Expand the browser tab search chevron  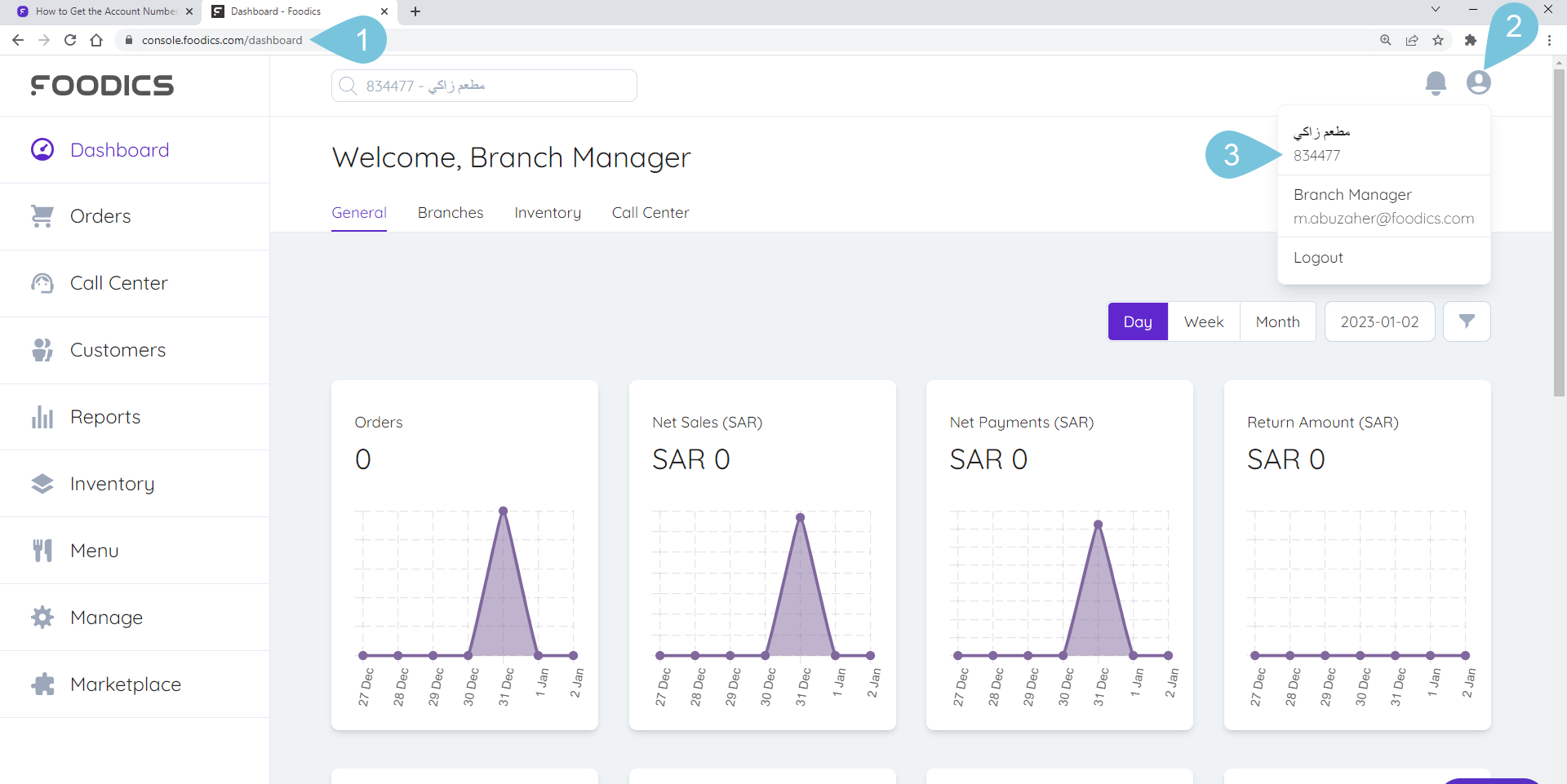[1436, 9]
